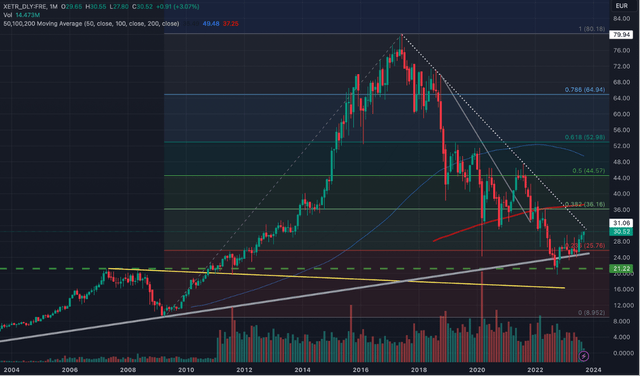Image resolution: width=640 pixels, height=376 pixels.
Task: Click the 2008 label on the time axis
Action: (x=128, y=369)
